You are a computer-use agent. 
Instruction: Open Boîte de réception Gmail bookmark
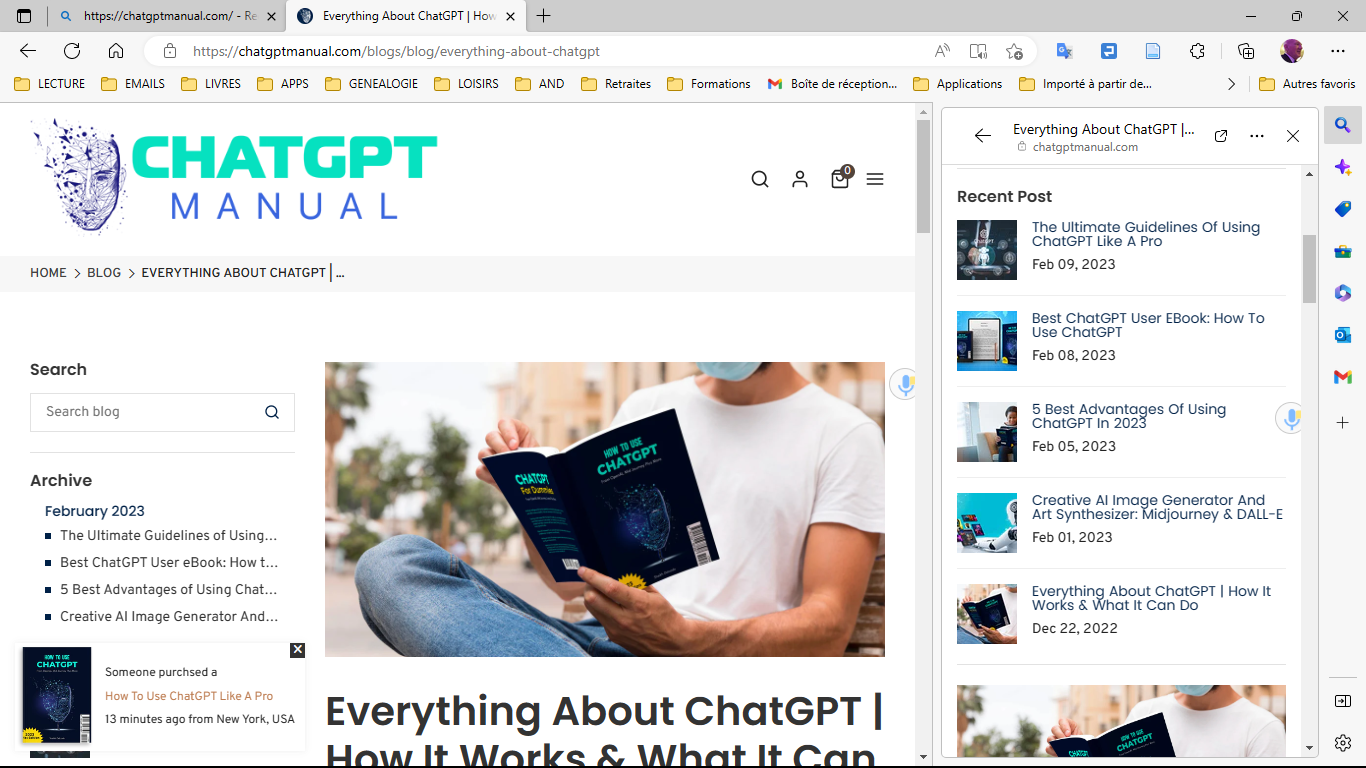point(832,84)
